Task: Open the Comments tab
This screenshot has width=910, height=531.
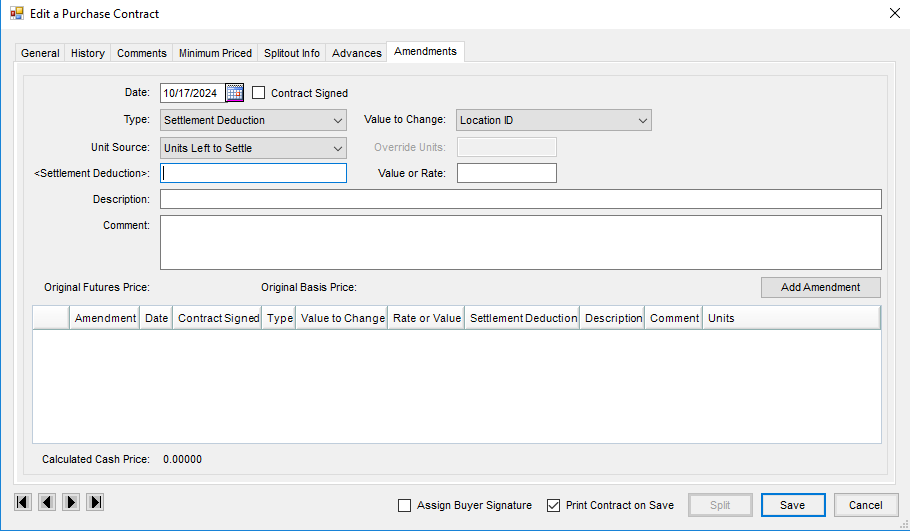Action: [x=142, y=53]
